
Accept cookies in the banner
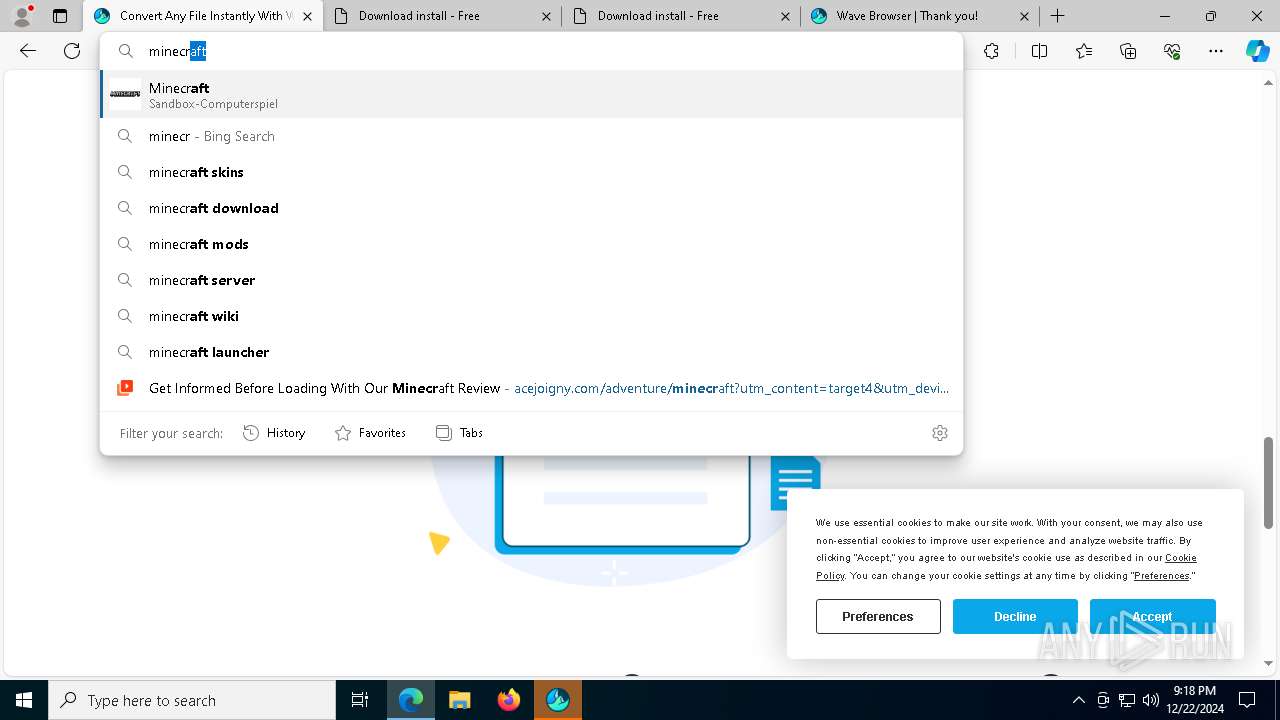(1152, 616)
